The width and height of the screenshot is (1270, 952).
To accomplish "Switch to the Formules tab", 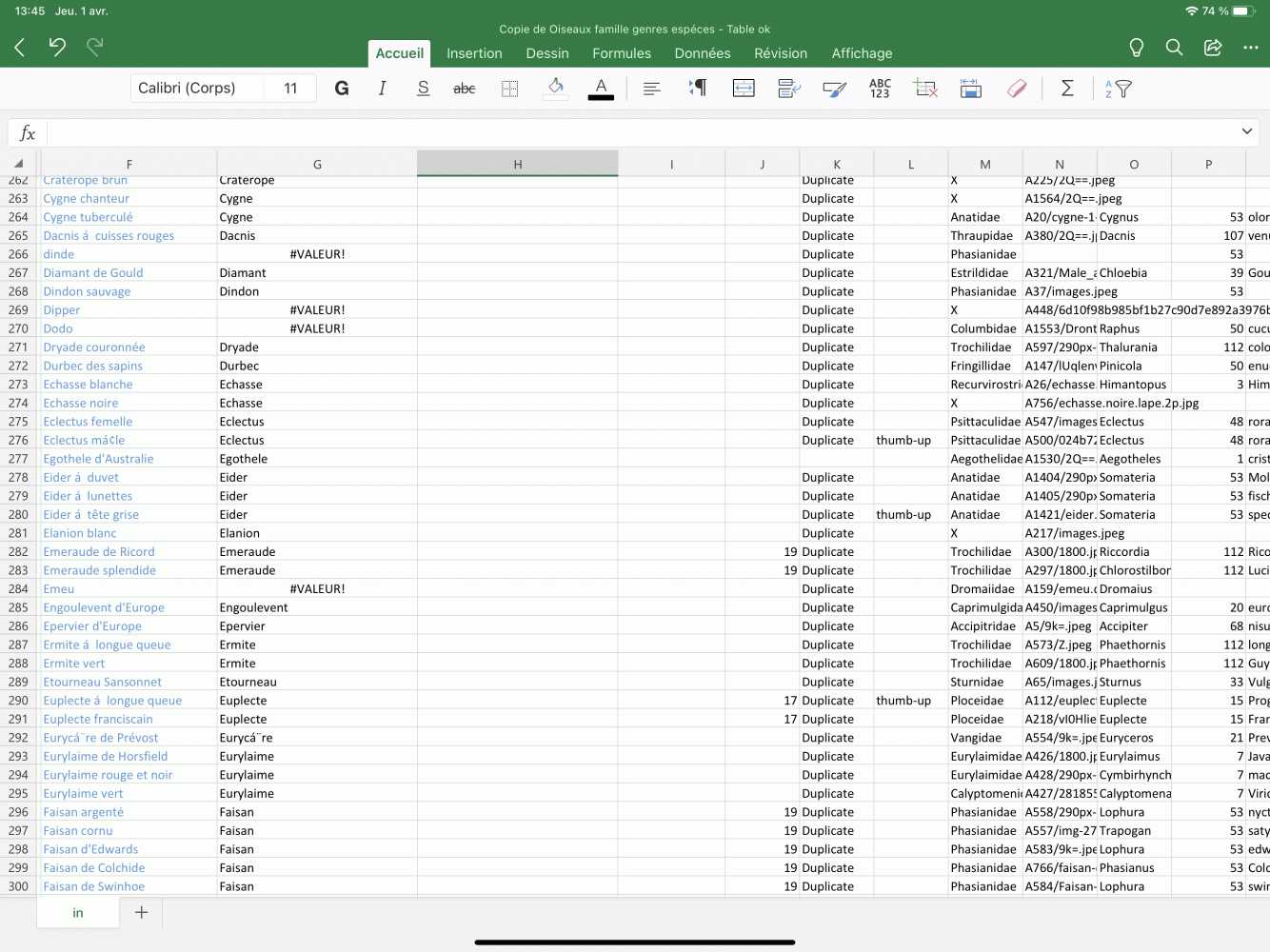I will point(622,53).
